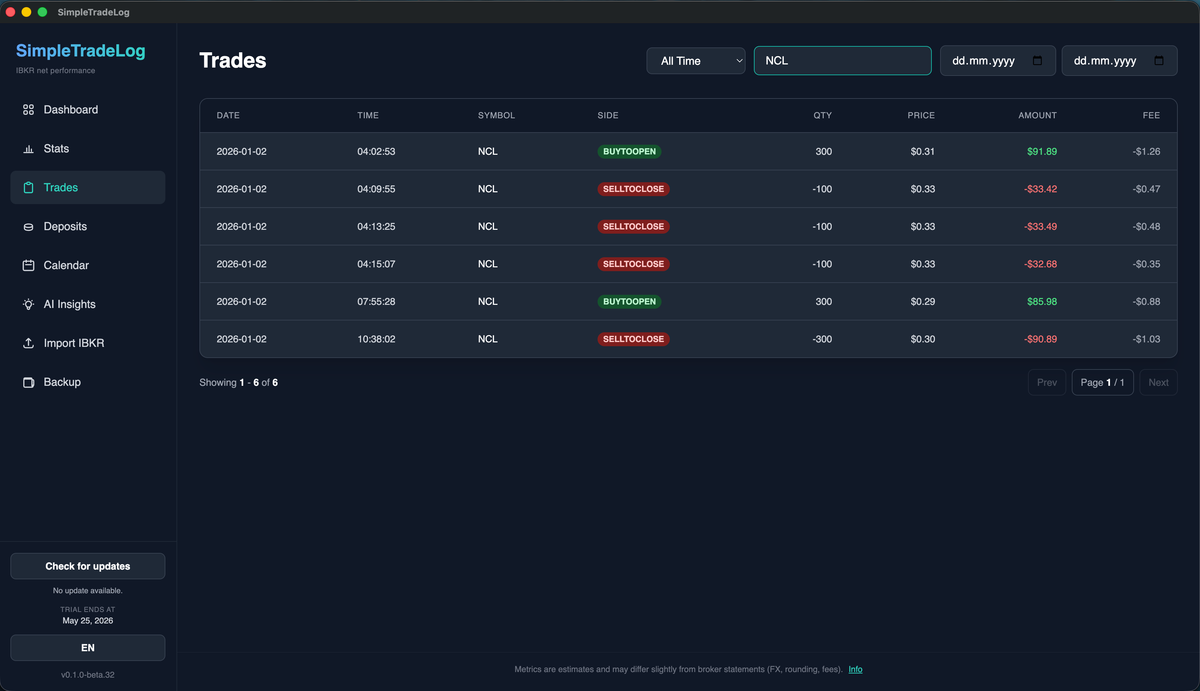
Task: Open the Backup page label
Action: coord(62,382)
